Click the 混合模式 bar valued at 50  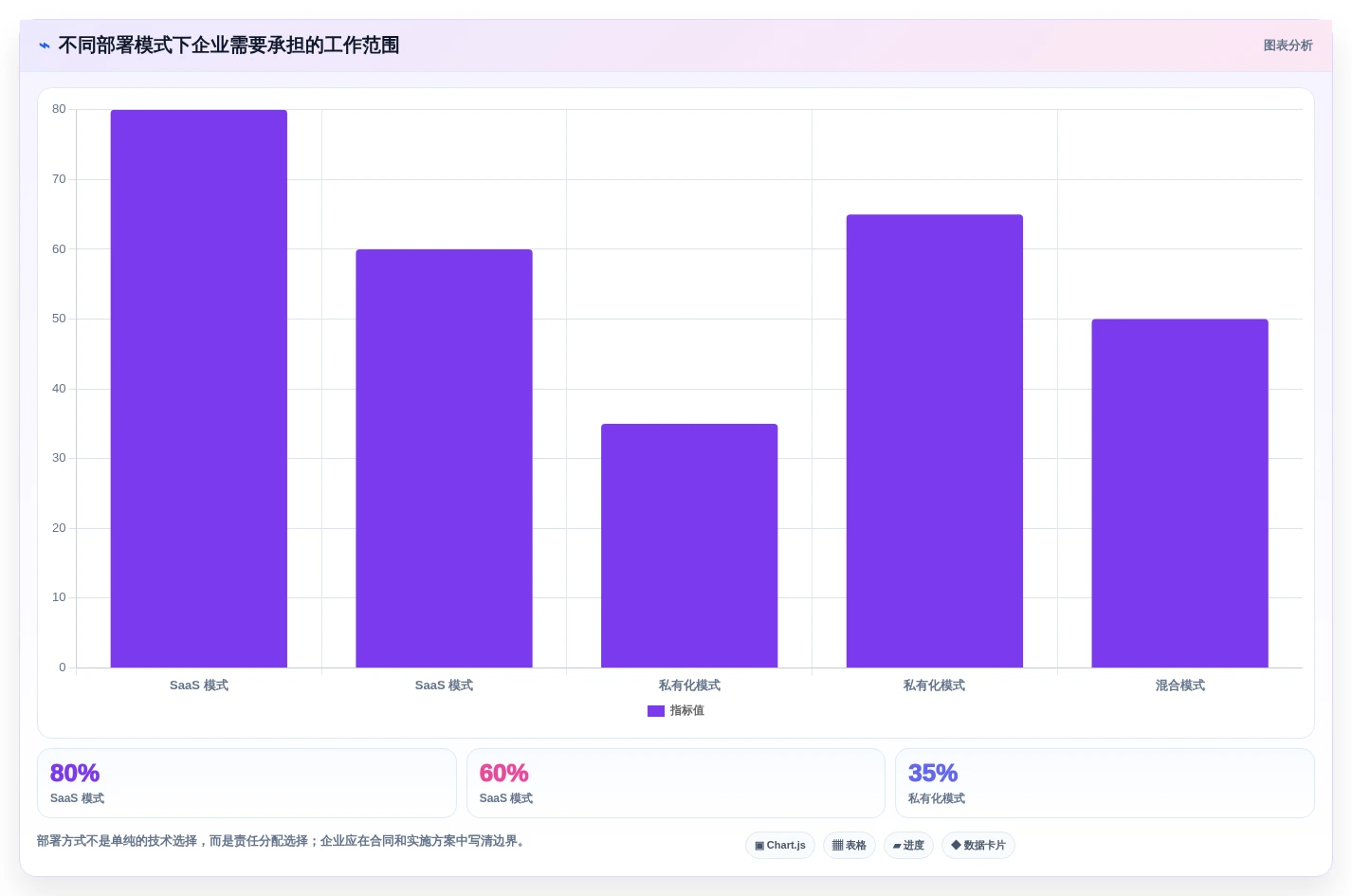pyautogui.click(x=1179, y=493)
